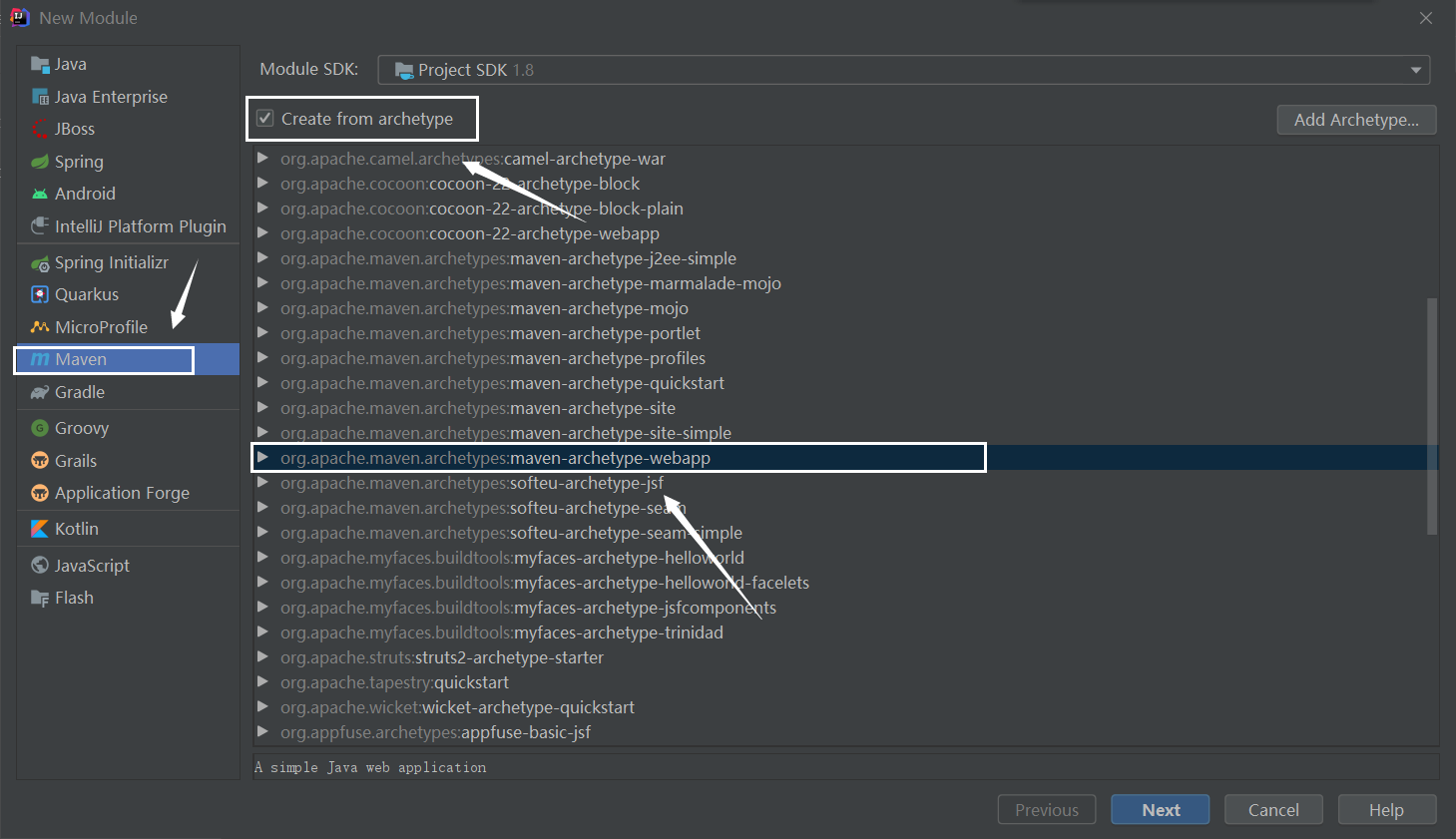
Task: Choose the IntelliJ Platform Plugin icon
Action: click(40, 226)
